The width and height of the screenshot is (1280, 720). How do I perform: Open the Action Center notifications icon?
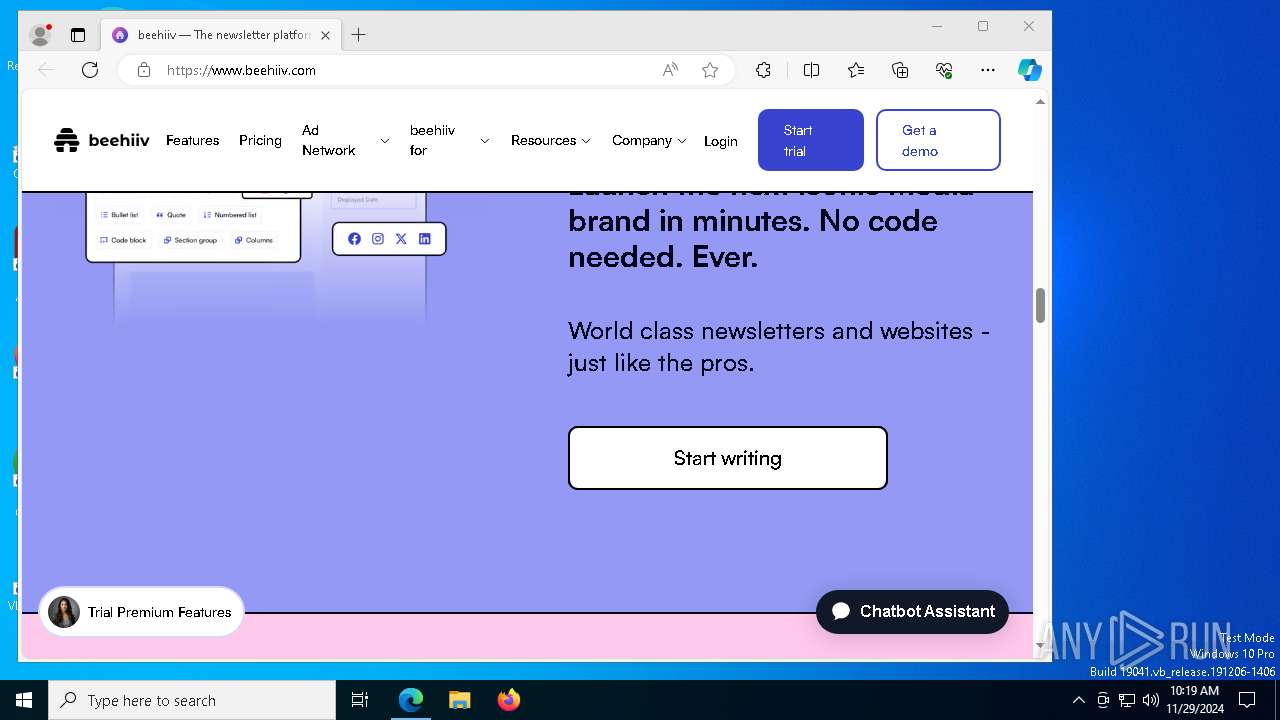pos(1247,700)
